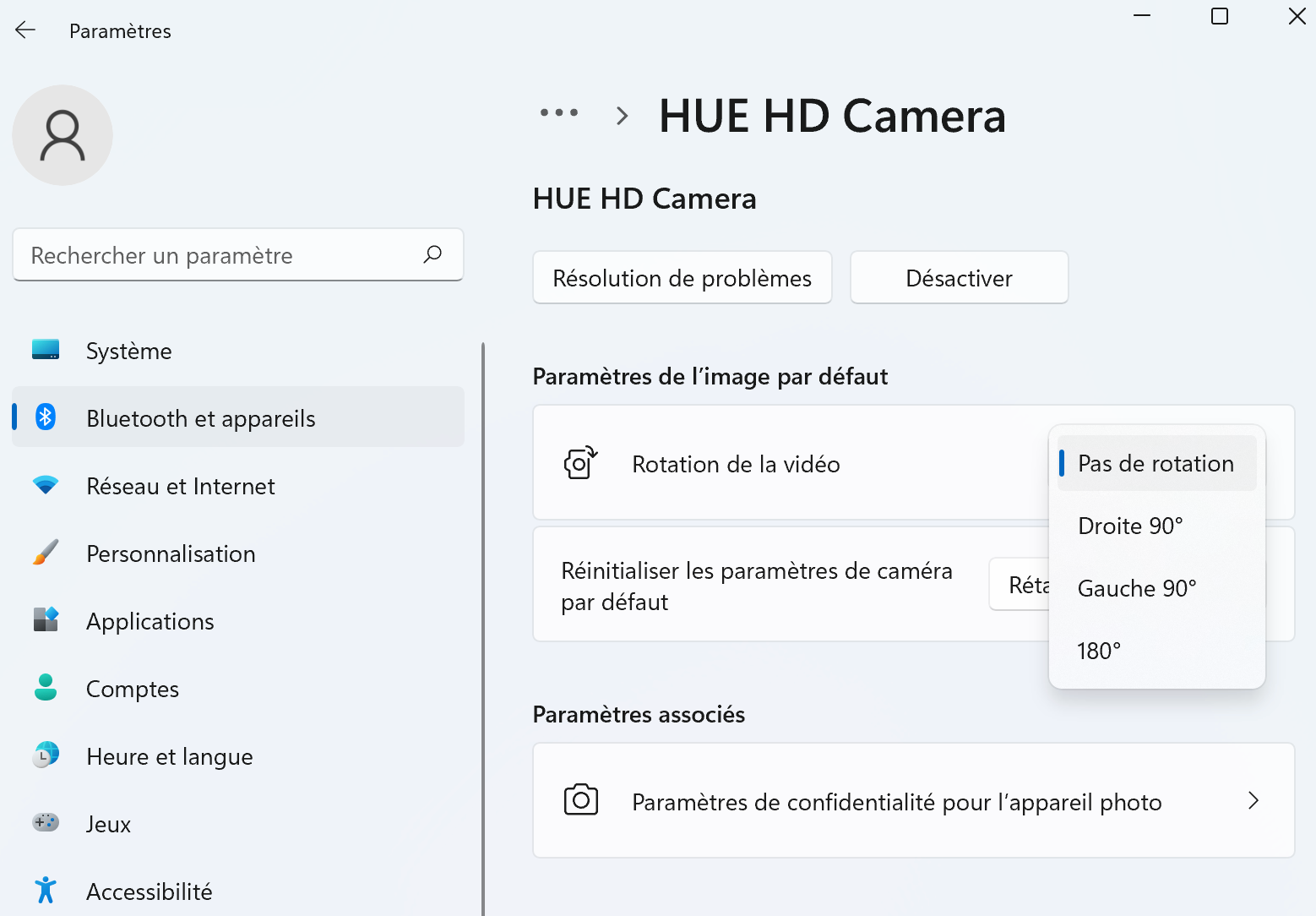Click the Désactiver button
This screenshot has height=916, width=1316.
pyautogui.click(x=959, y=277)
